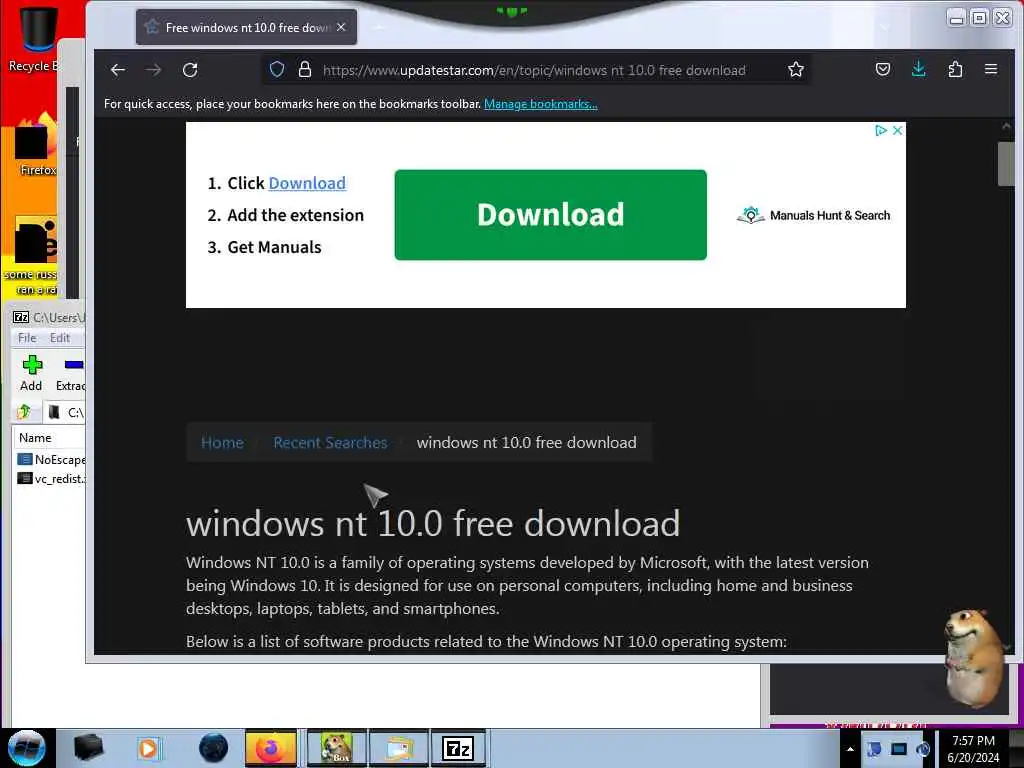Select the Firefox desktop shortcut
The image size is (1024, 768).
pos(36,144)
